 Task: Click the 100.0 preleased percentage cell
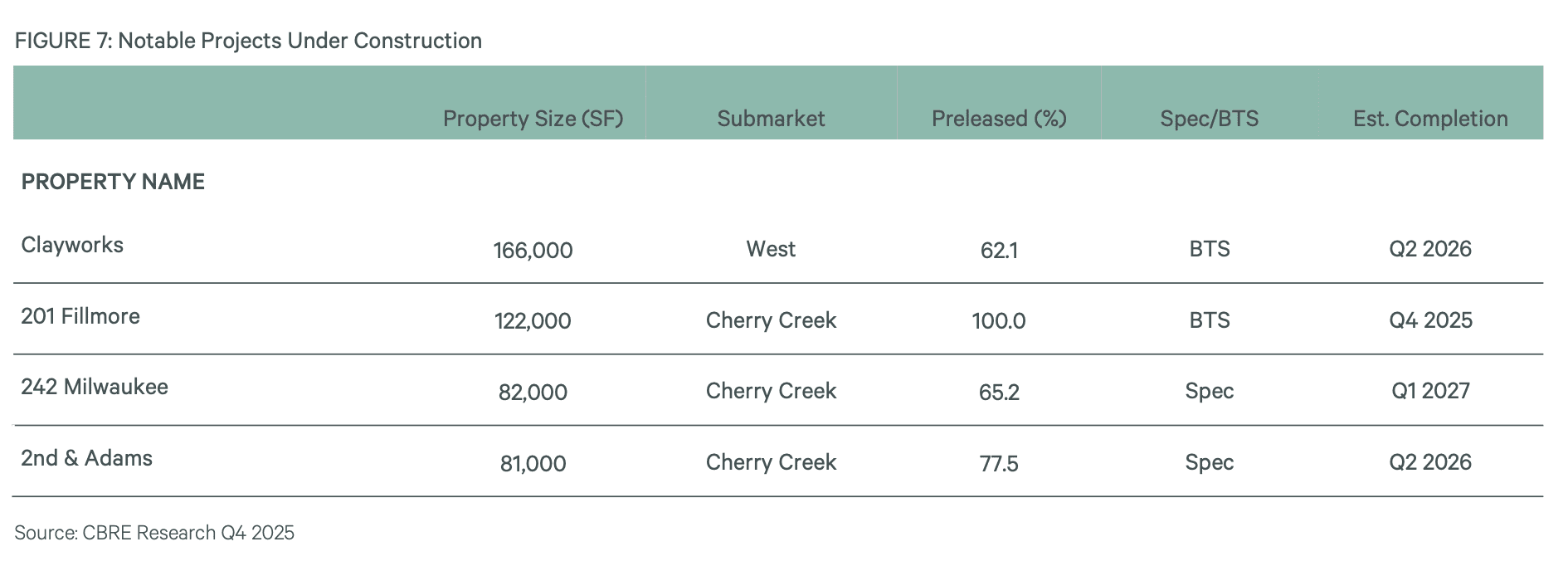tap(999, 321)
